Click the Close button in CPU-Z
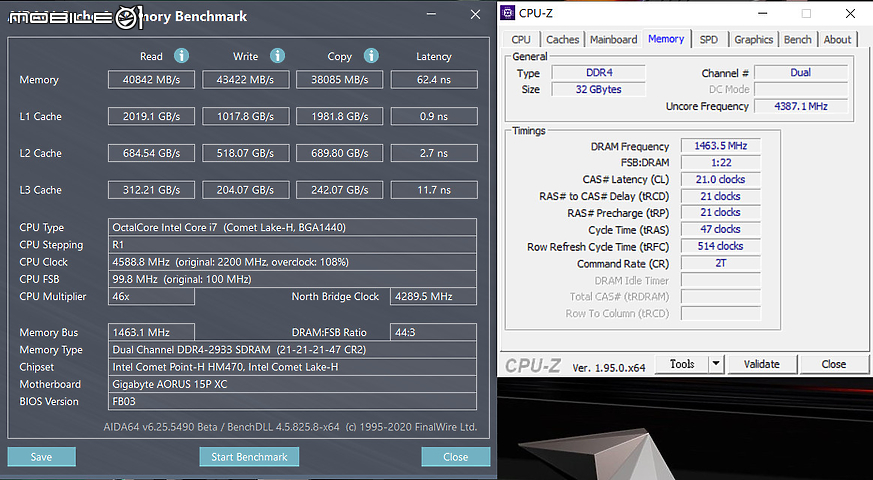 coord(833,364)
